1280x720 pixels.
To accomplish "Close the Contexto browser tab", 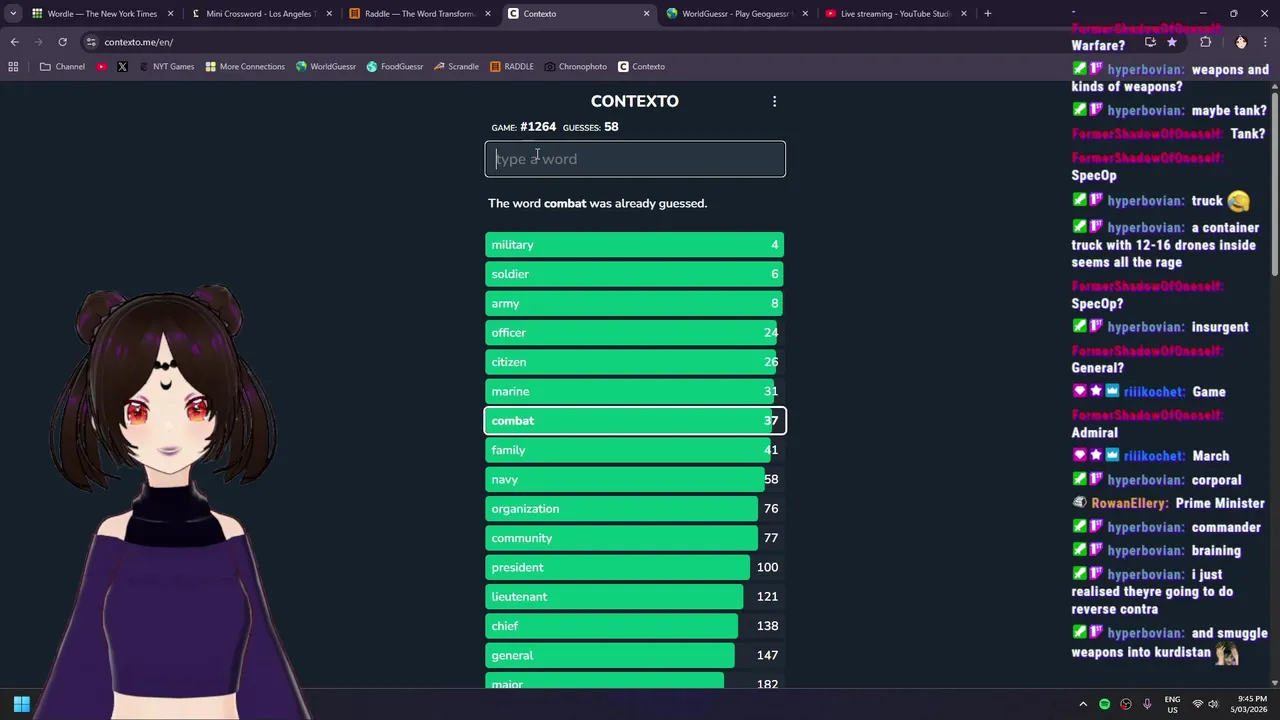I will (646, 14).
